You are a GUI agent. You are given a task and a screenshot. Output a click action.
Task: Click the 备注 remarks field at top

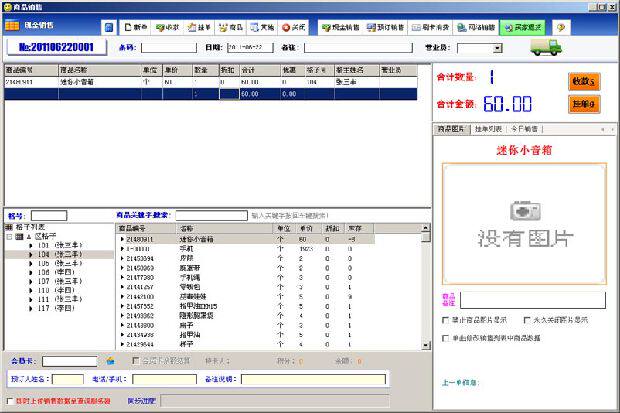tap(358, 48)
